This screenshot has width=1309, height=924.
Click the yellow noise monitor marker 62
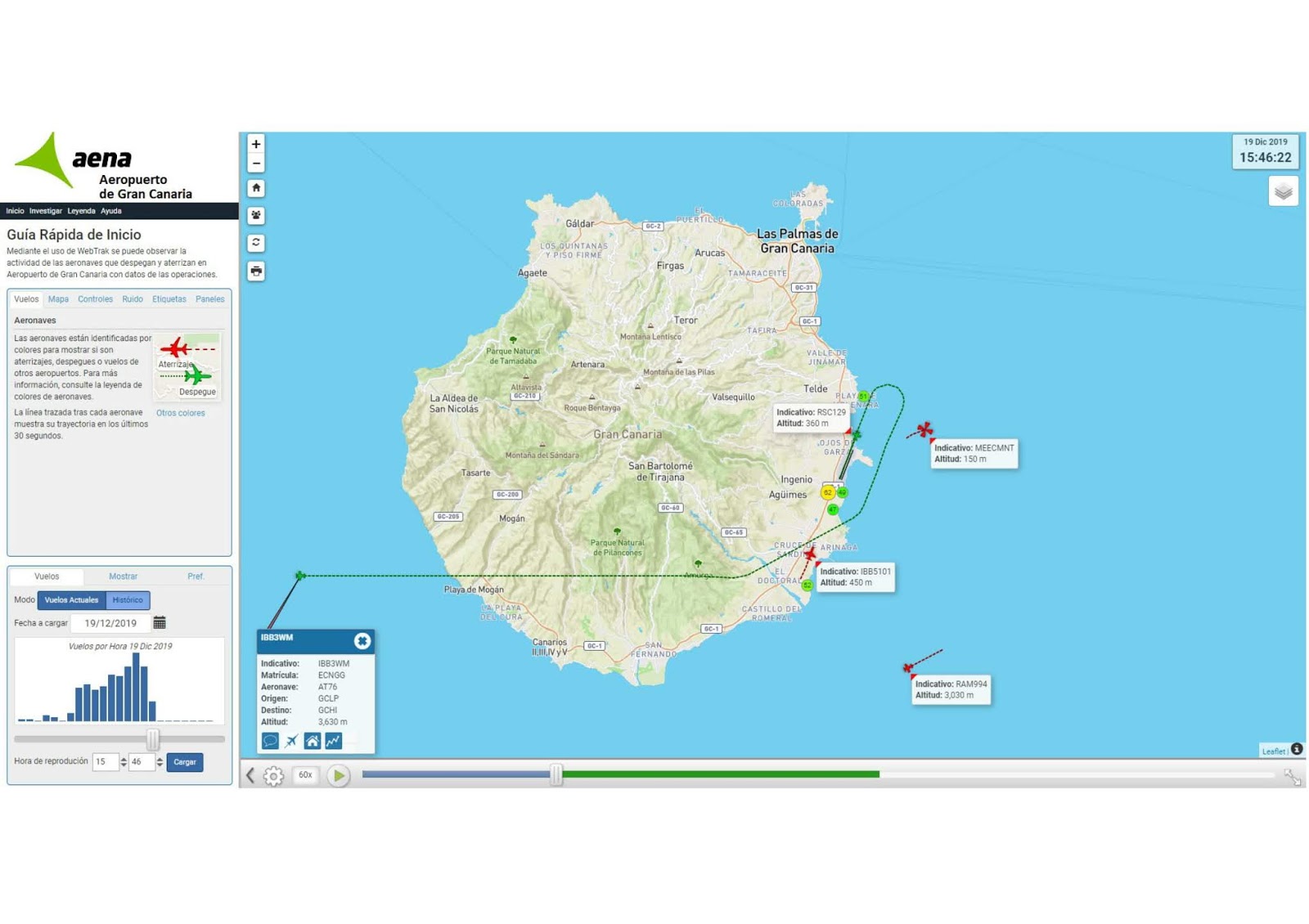pyautogui.click(x=828, y=492)
